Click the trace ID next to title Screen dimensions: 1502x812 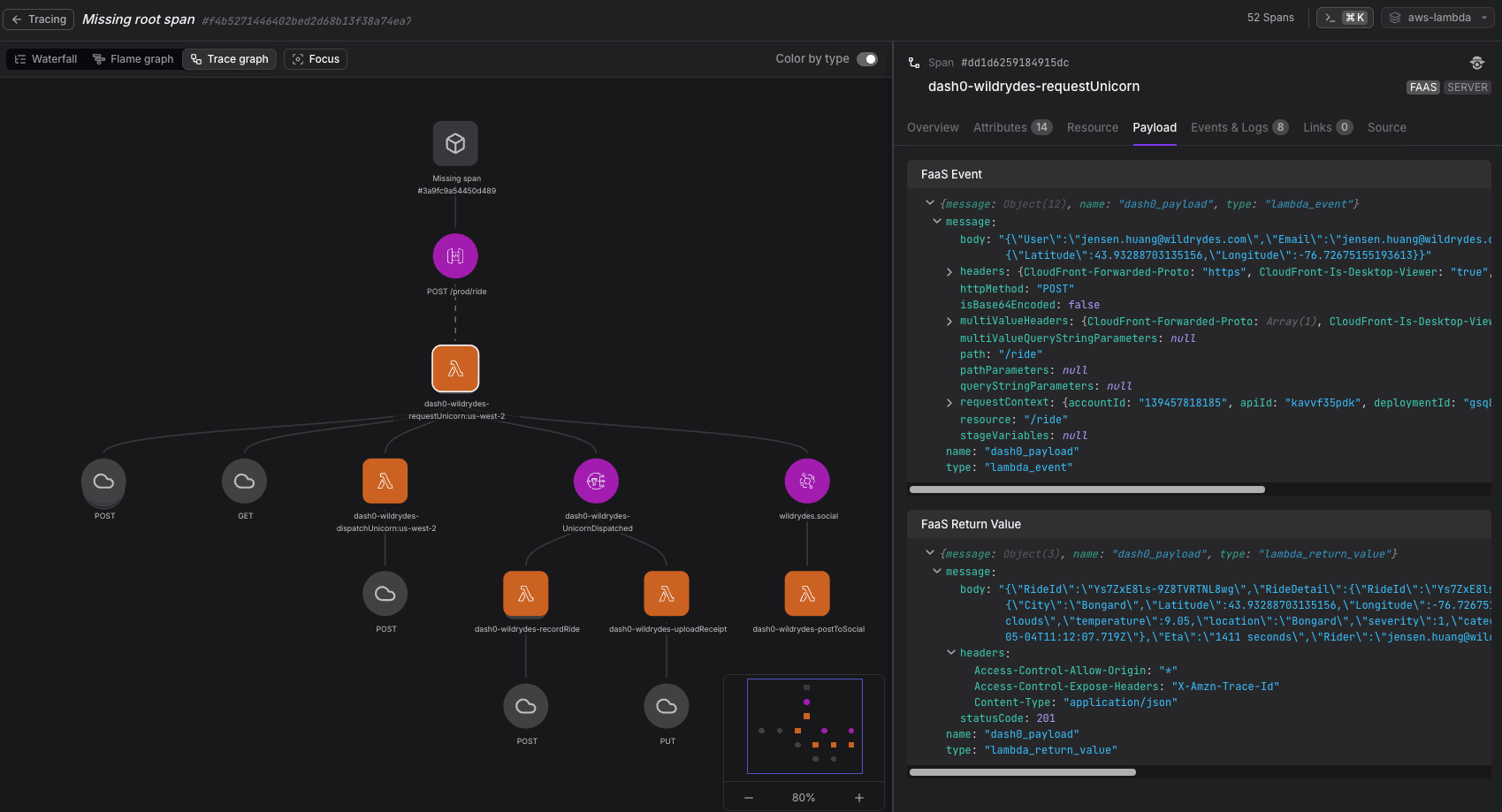click(307, 21)
